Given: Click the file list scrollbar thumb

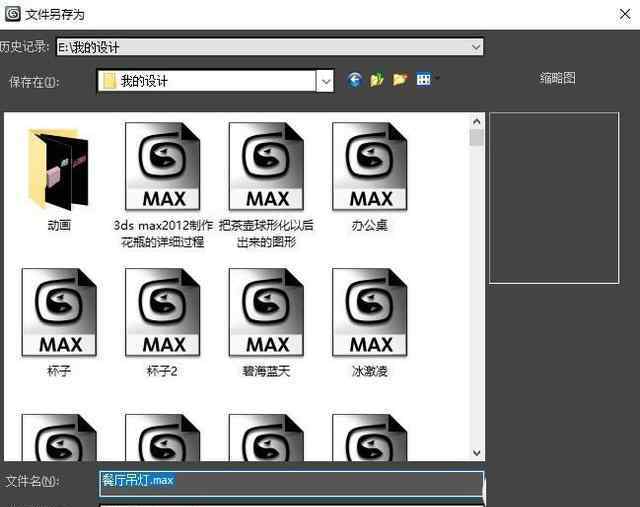Looking at the screenshot, I should [477, 138].
